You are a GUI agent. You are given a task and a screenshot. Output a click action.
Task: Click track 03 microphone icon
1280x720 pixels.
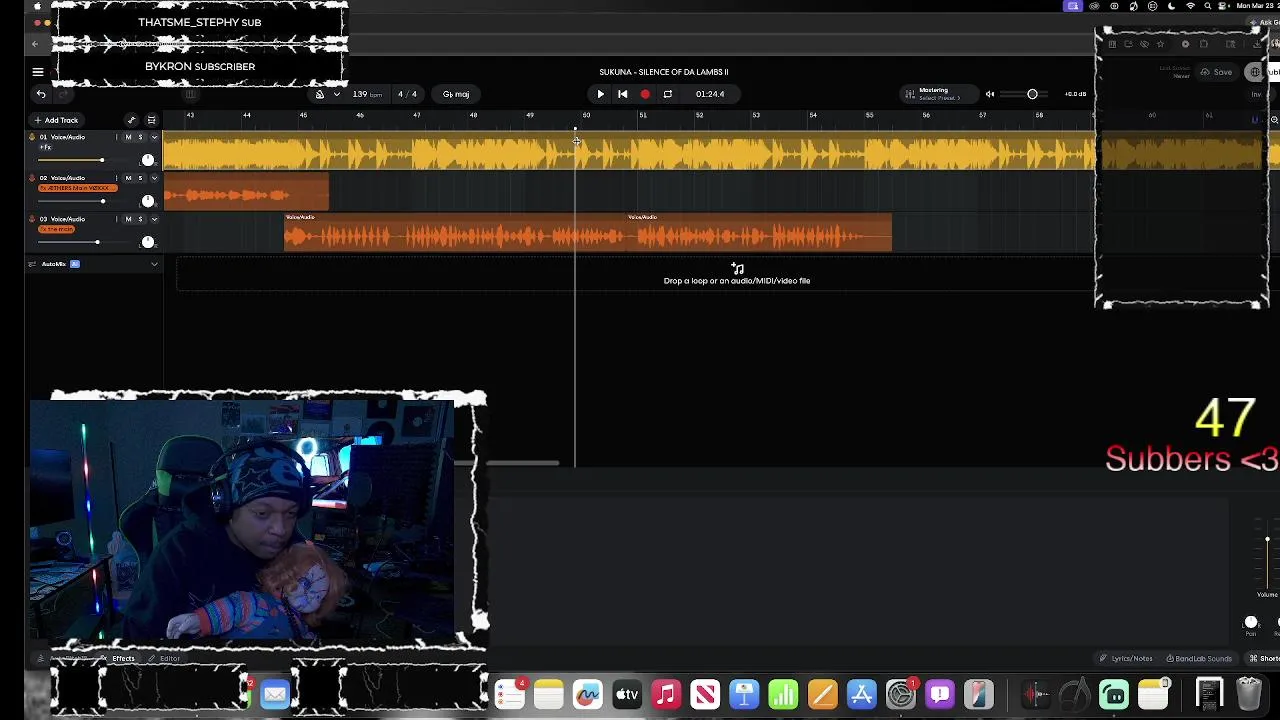click(x=31, y=219)
